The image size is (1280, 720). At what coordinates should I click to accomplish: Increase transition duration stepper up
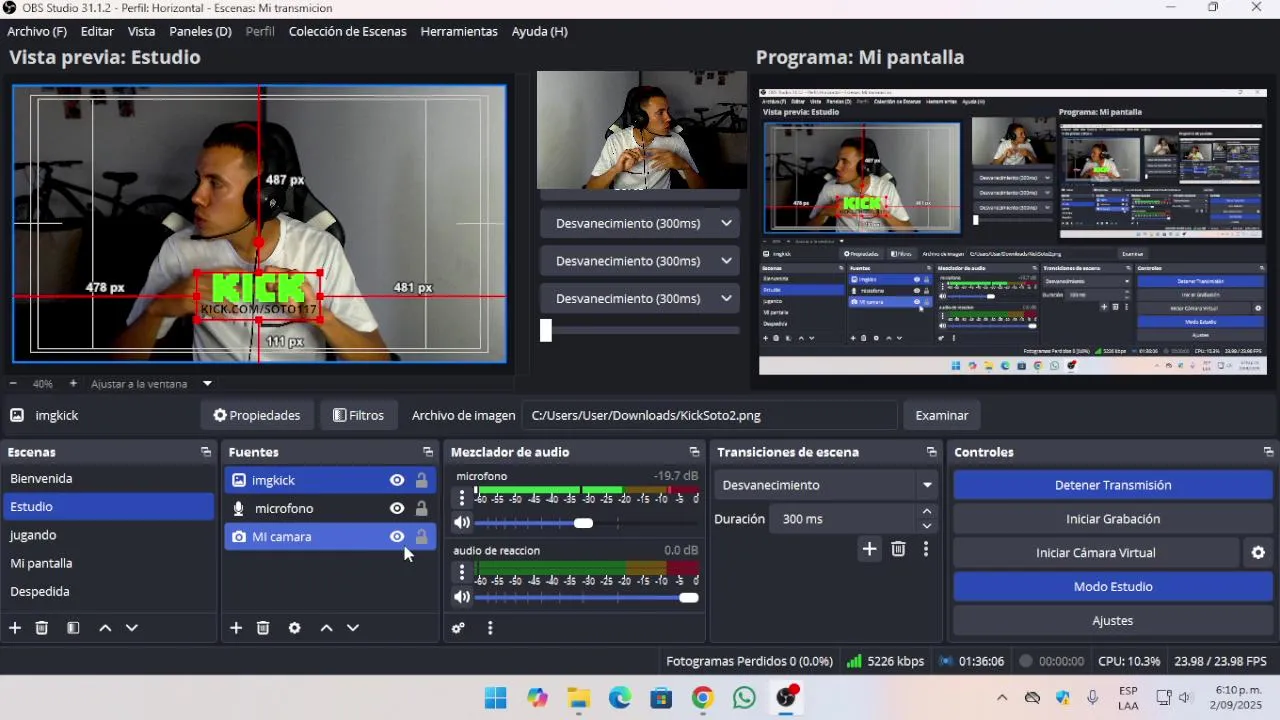(x=927, y=512)
